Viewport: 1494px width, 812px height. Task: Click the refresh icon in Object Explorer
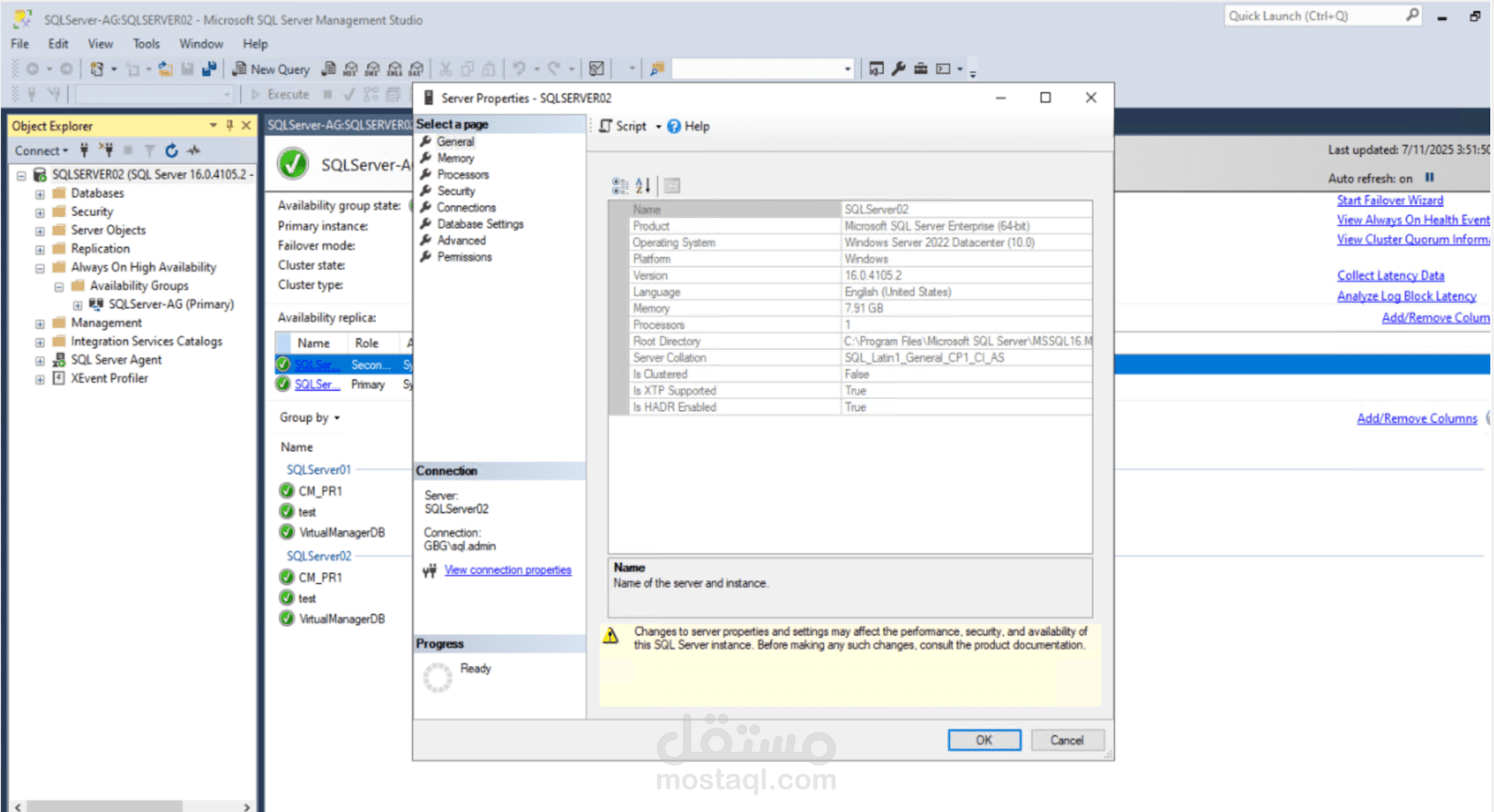(171, 150)
